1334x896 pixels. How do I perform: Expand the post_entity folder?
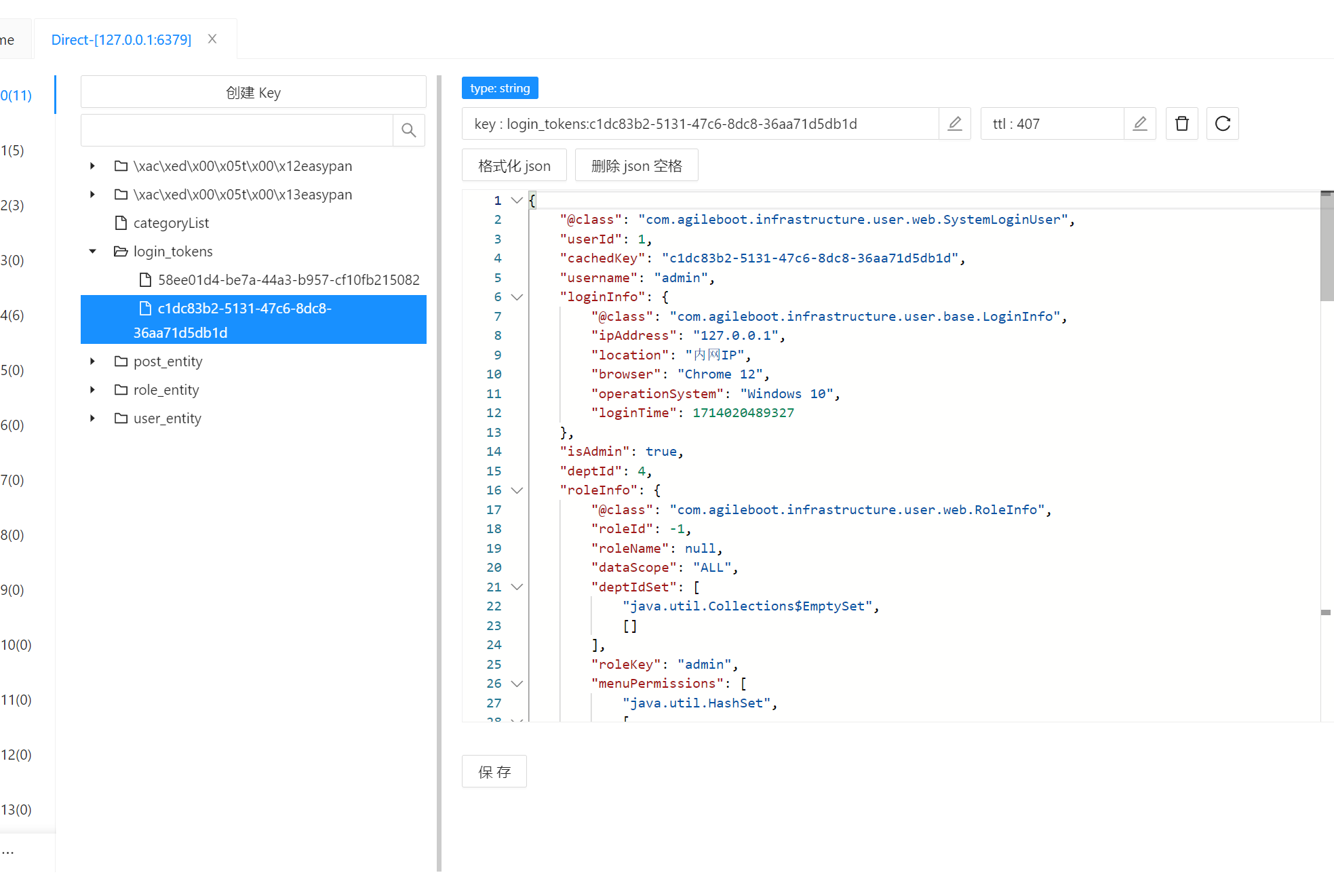[92, 361]
